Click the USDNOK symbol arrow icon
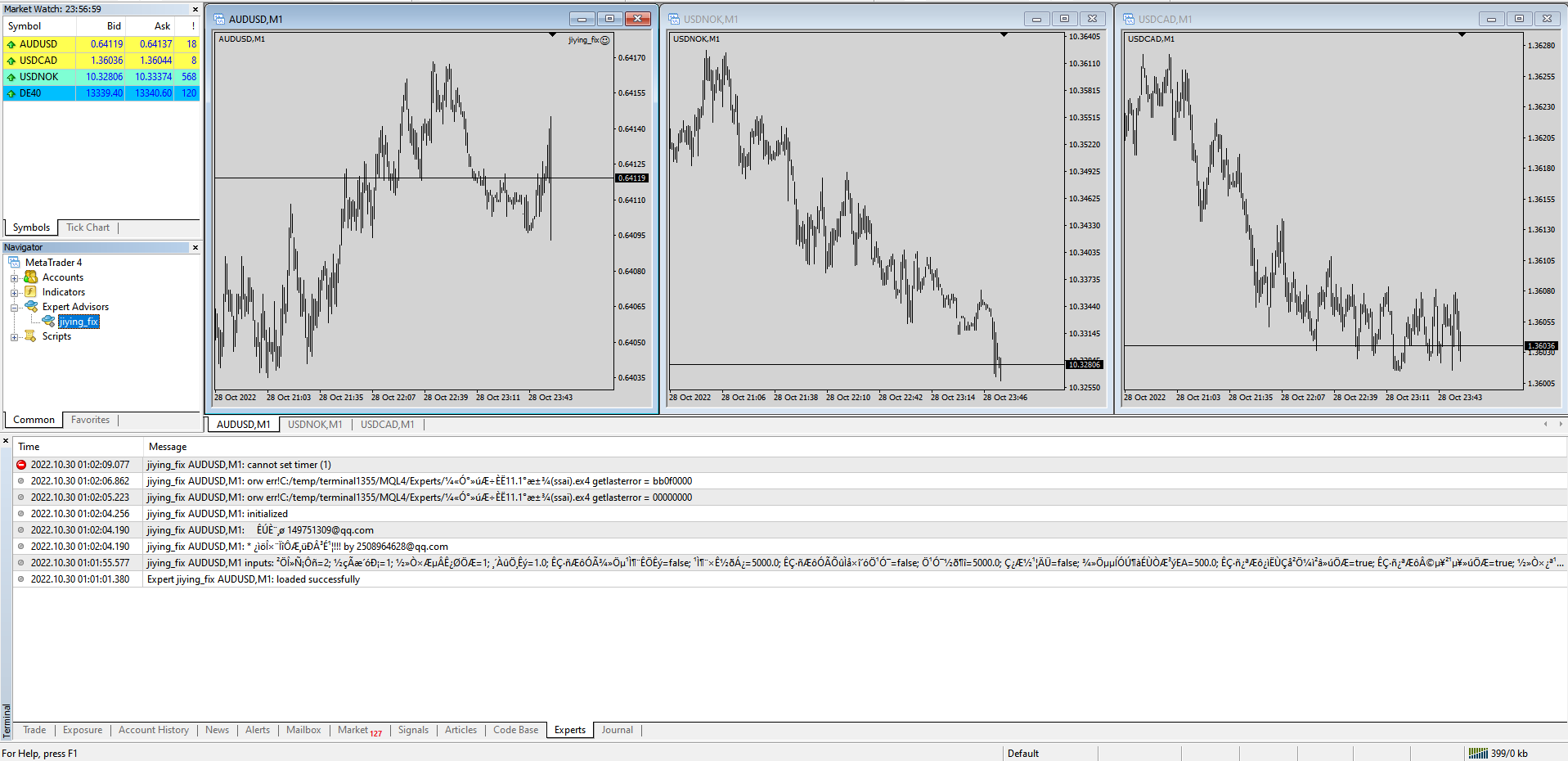This screenshot has width=1568, height=761. tap(11, 77)
